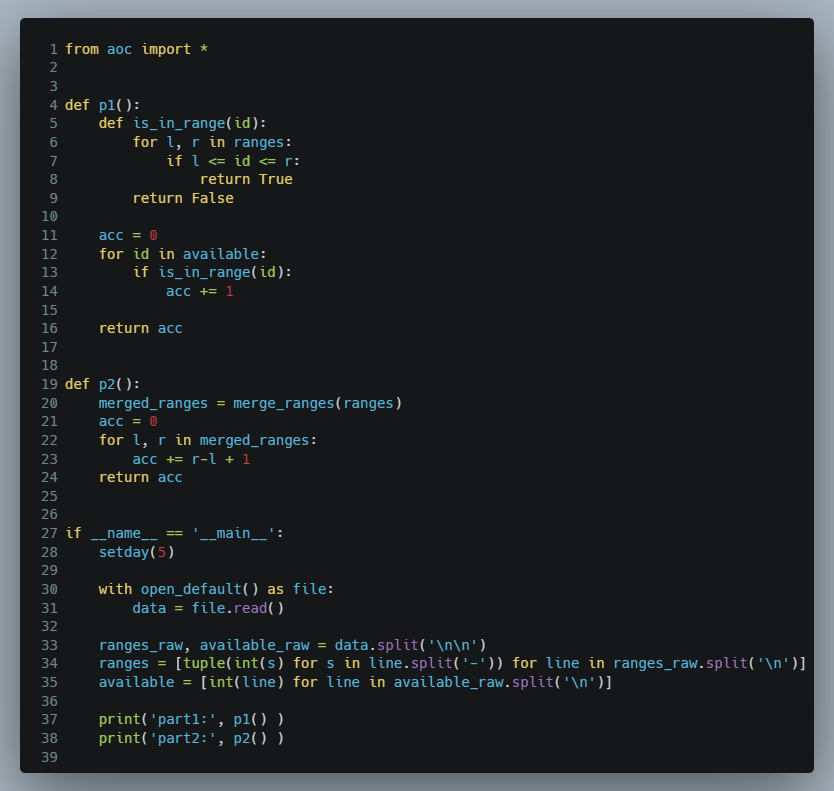Click the 'setday(5)' call
This screenshot has width=834, height=791.
pos(136,552)
